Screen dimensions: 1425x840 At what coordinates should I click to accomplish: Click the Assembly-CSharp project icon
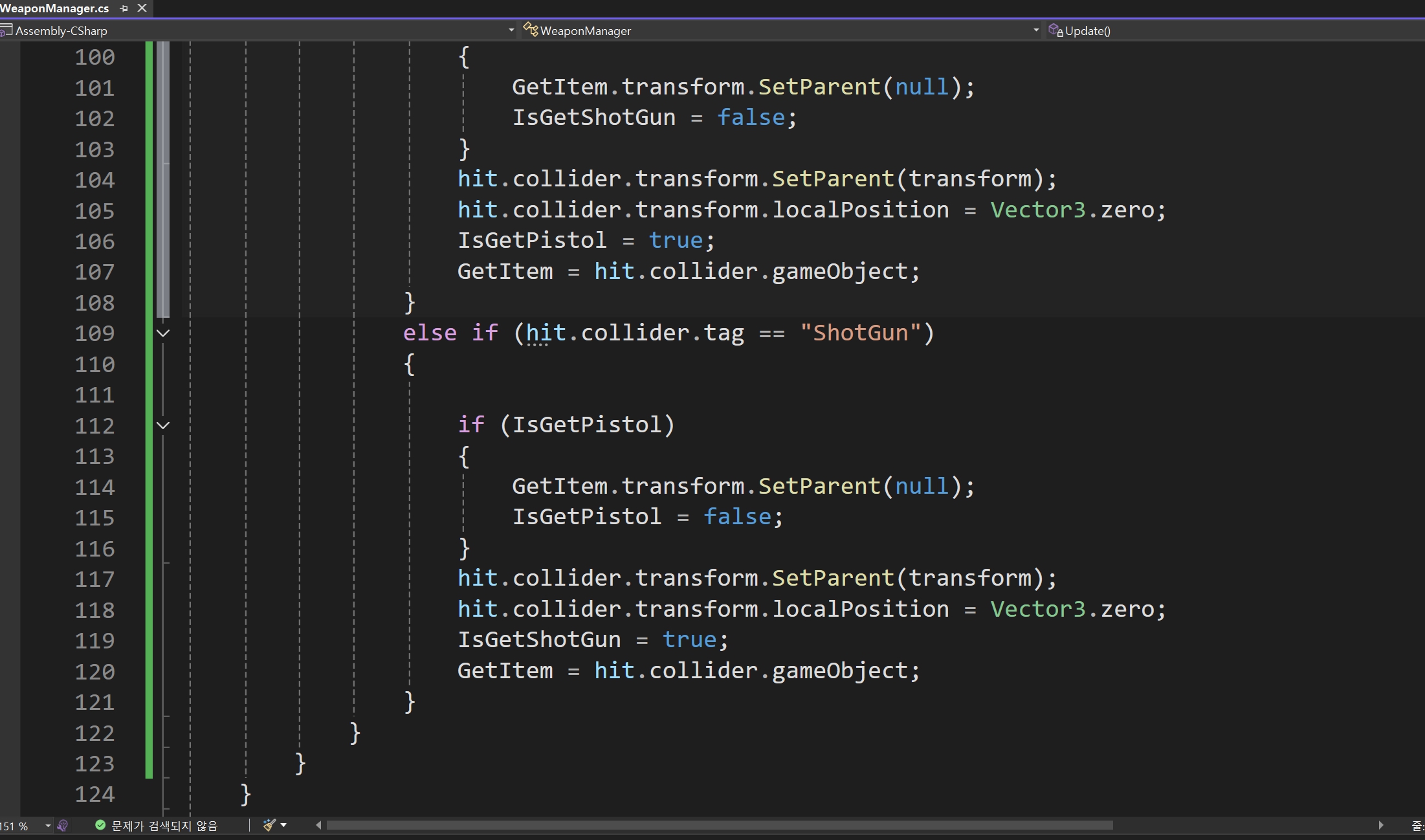coord(6,30)
